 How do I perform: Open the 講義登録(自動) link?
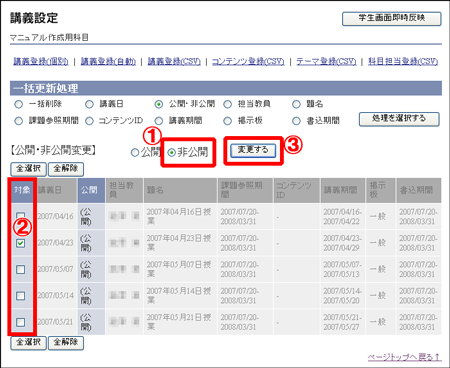tap(108, 61)
